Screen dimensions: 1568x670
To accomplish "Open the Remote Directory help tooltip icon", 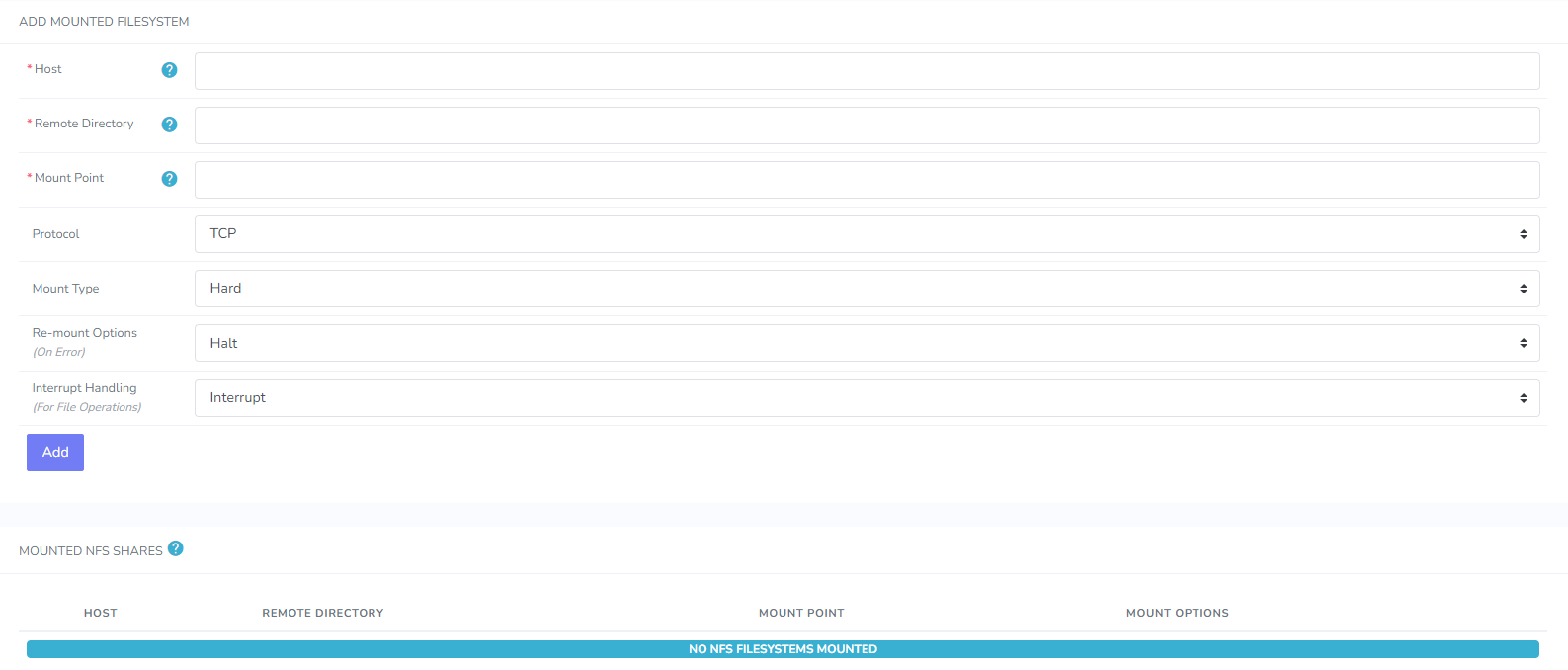I will point(169,125).
